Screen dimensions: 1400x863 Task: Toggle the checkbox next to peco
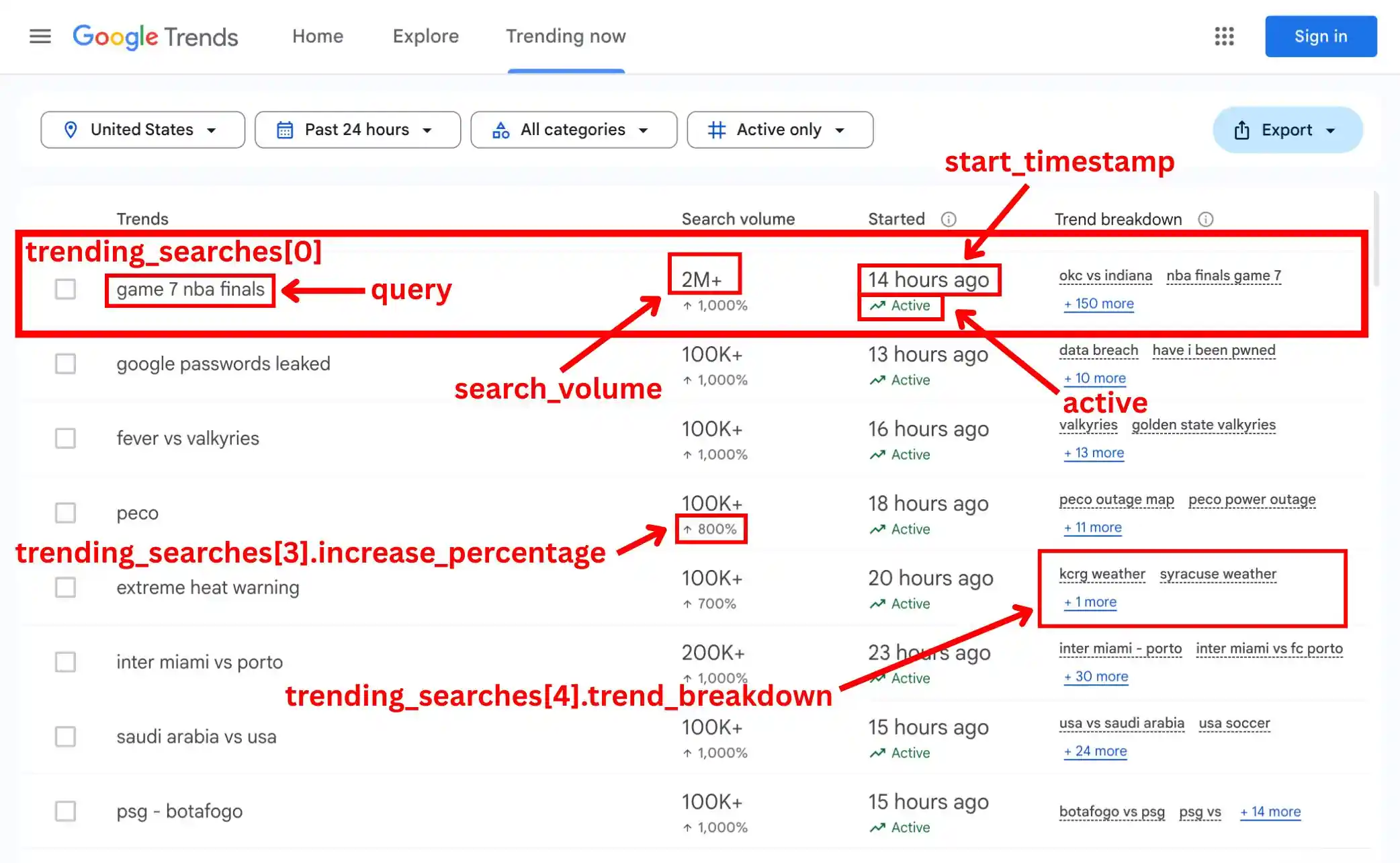coord(65,513)
